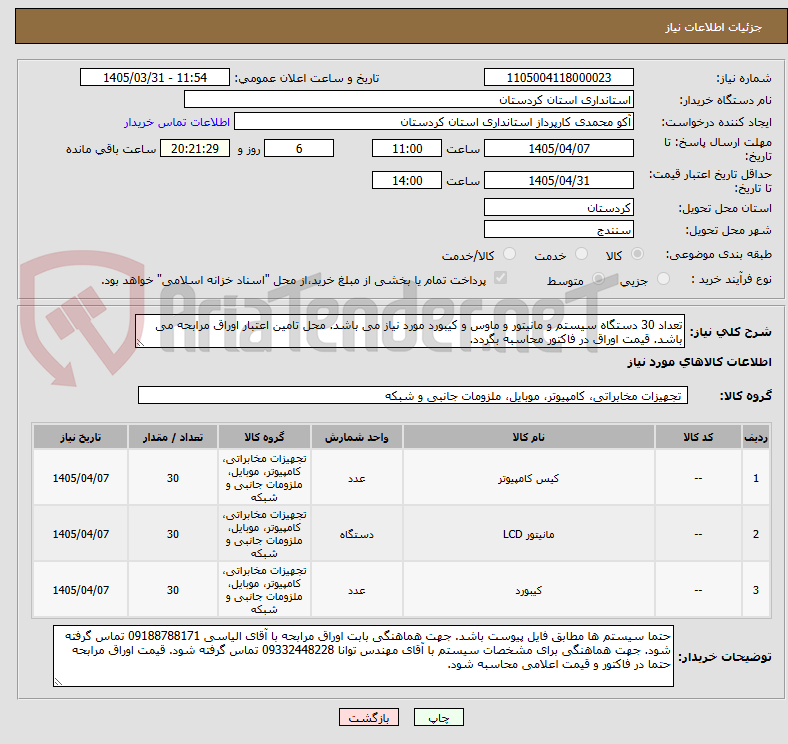
Task: Click the delivery city field سنندج
Action: [x=558, y=229]
